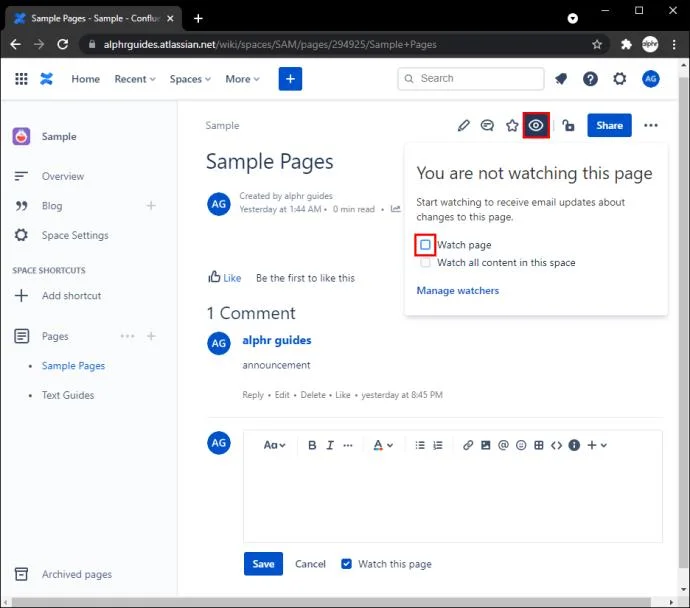Open Space Settings in sidebar
690x608 pixels.
click(75, 235)
